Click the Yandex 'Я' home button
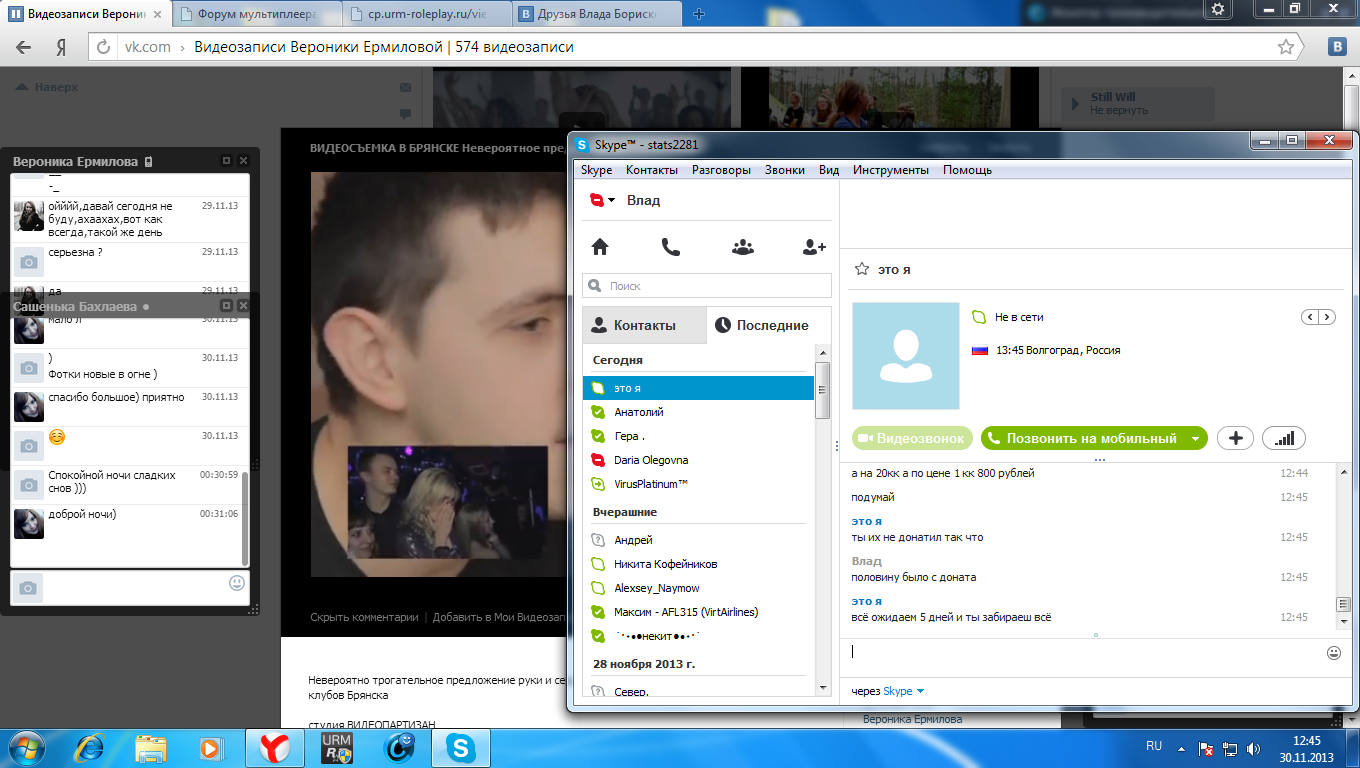1360x768 pixels. (61, 47)
